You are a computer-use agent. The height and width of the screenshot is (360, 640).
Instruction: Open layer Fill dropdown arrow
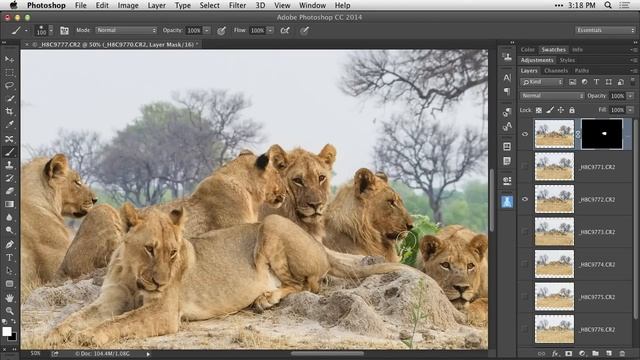630,110
